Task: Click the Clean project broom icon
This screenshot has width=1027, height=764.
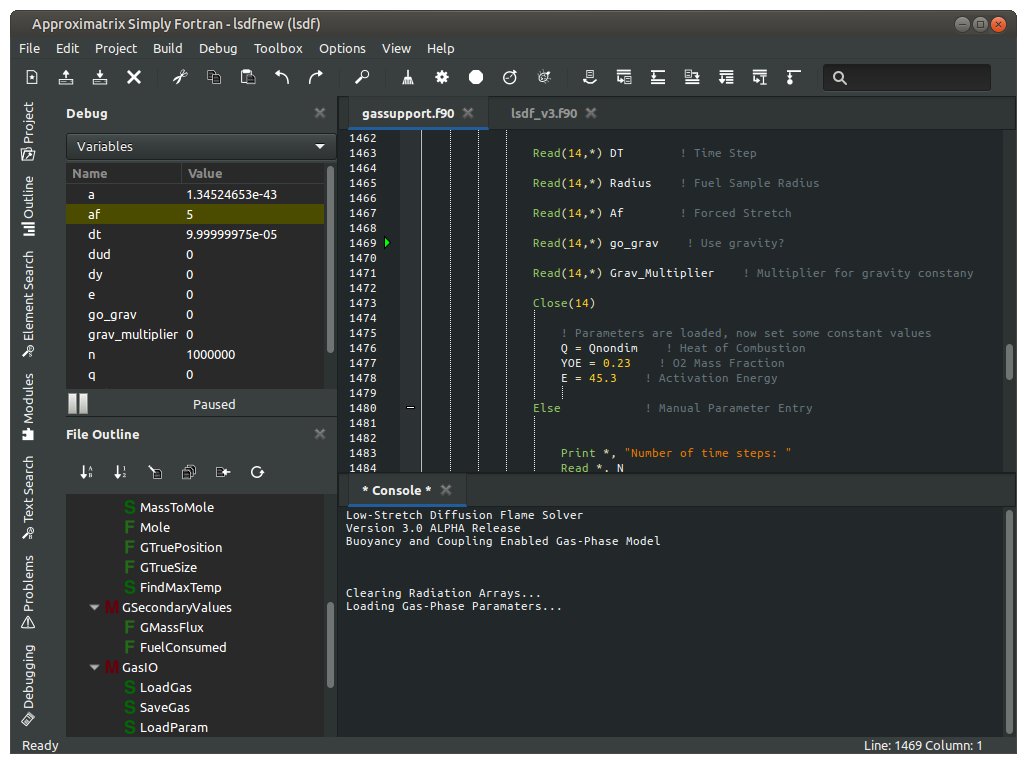Action: tap(408, 77)
